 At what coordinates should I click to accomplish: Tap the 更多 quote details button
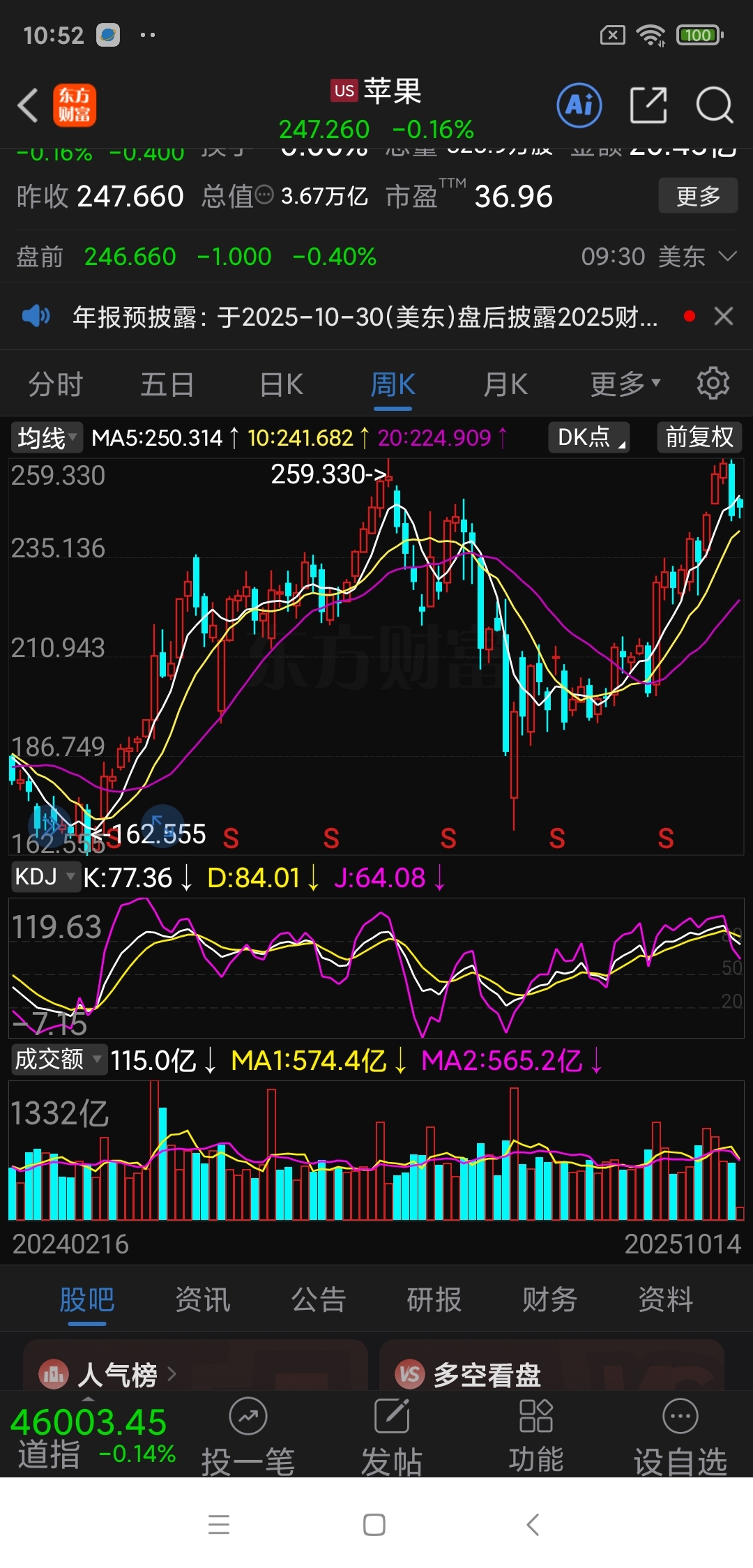[698, 195]
